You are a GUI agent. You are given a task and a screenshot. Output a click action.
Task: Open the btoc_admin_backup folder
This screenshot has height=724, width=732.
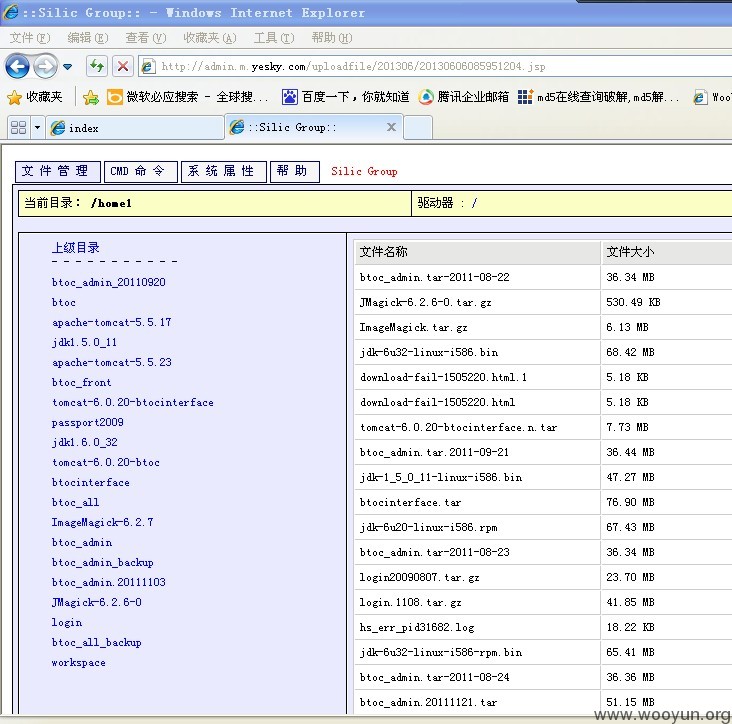click(x=103, y=562)
